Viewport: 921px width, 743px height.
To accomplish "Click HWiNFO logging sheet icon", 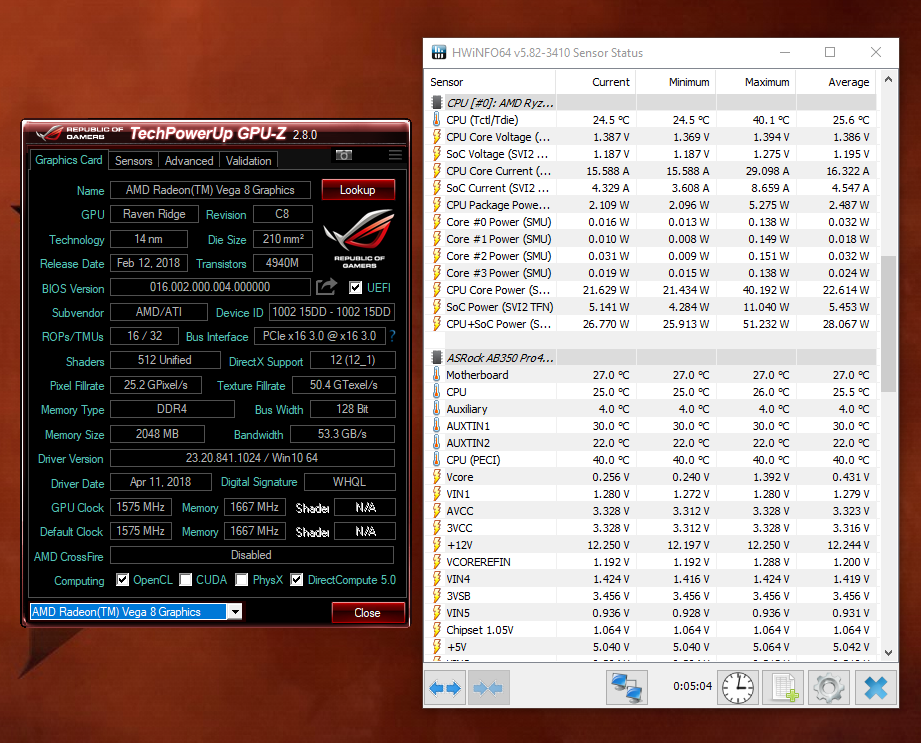I will (x=784, y=687).
